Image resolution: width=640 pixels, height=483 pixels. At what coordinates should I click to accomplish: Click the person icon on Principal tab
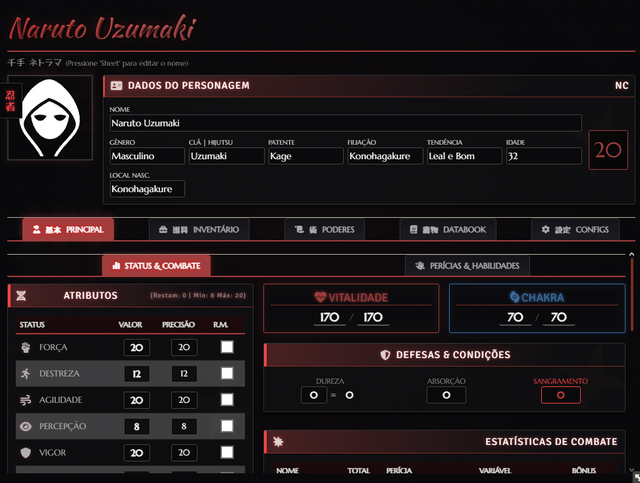(x=36, y=229)
